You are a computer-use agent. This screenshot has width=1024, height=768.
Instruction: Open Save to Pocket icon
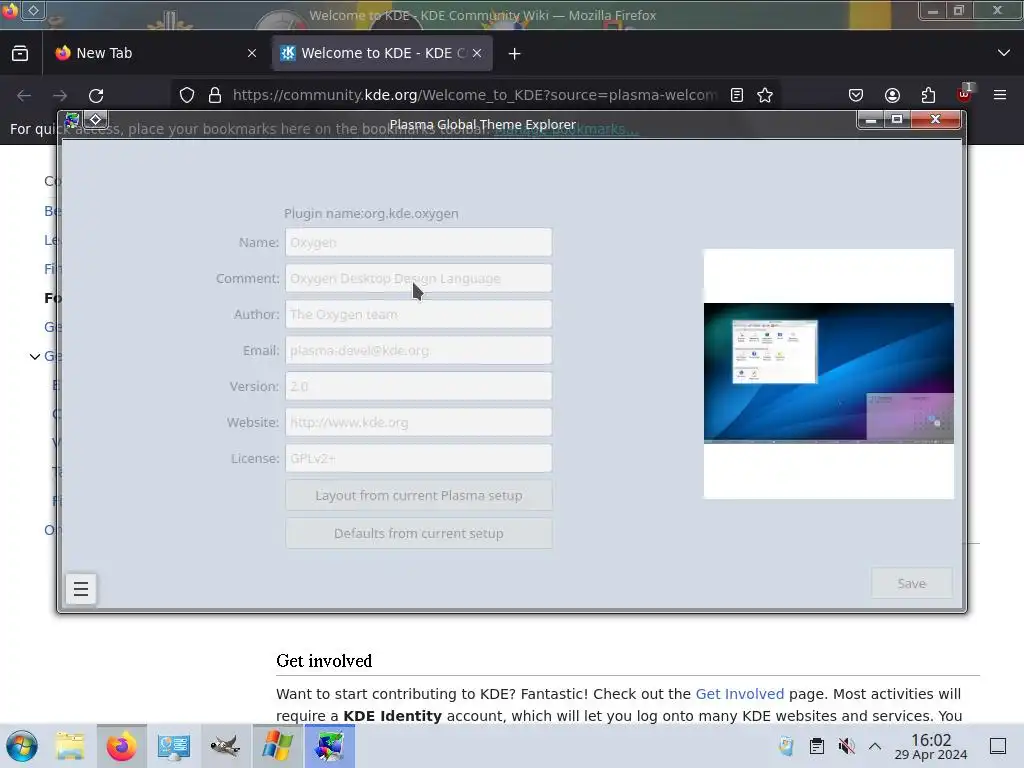click(856, 95)
